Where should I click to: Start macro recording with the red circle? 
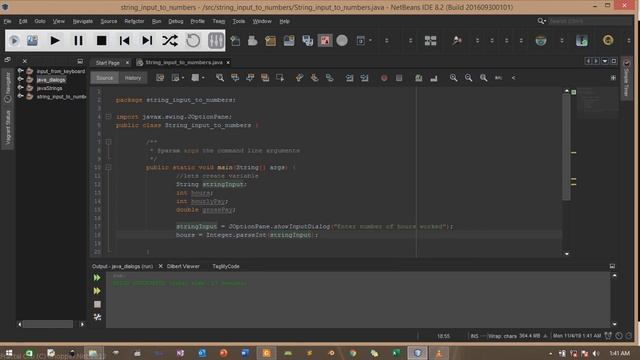[x=384, y=78]
